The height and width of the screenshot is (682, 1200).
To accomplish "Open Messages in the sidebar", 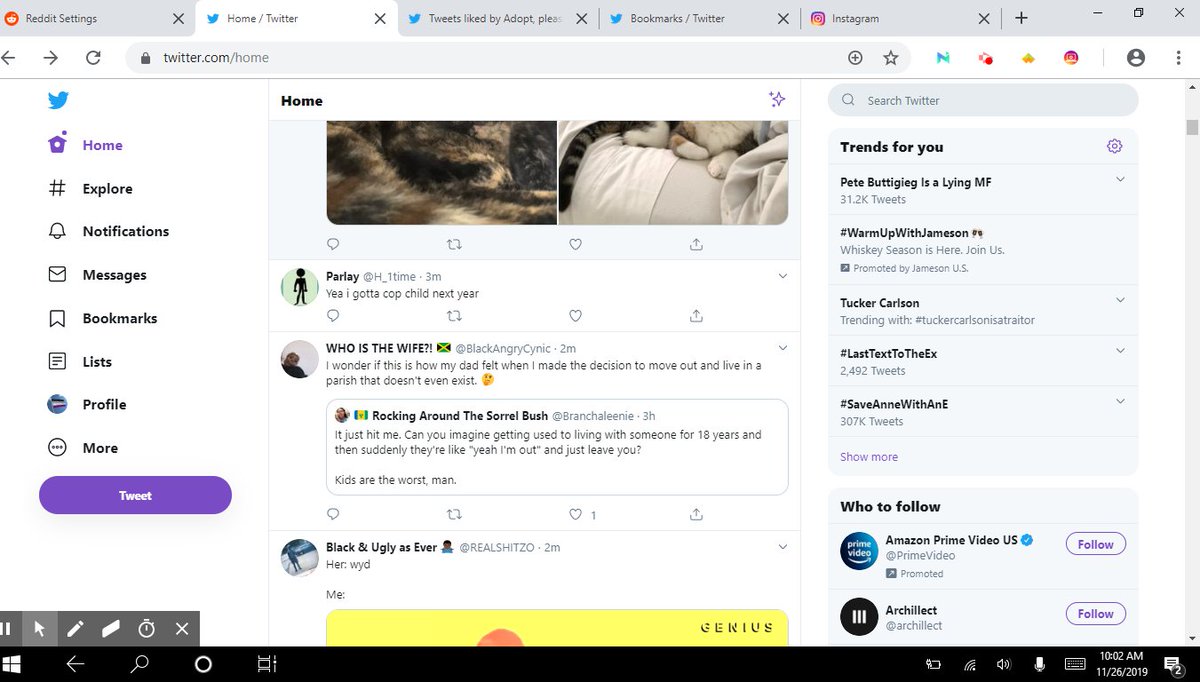I will coord(98,274).
